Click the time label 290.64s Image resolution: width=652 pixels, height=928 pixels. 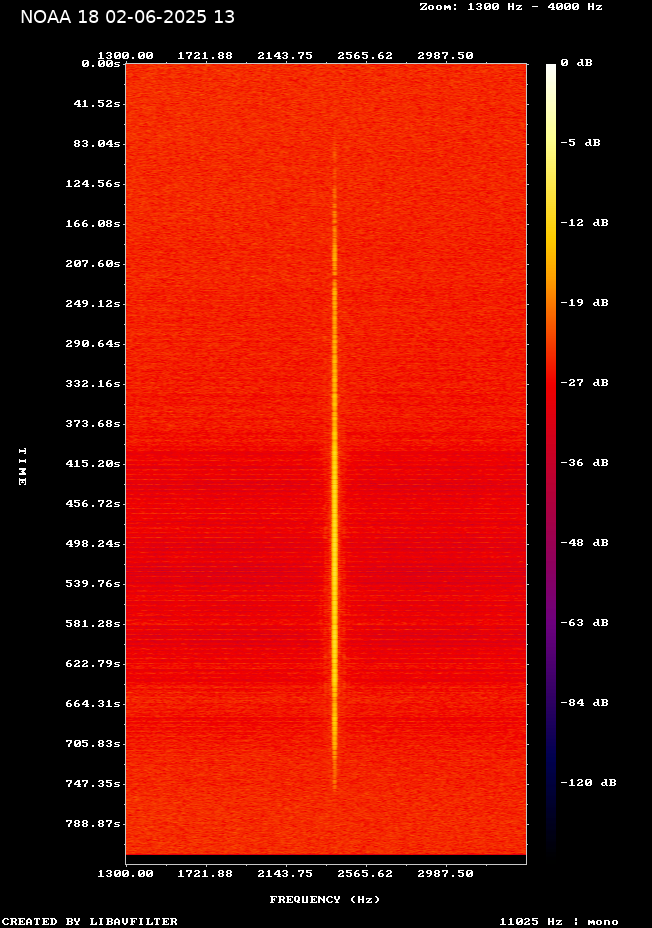(93, 343)
